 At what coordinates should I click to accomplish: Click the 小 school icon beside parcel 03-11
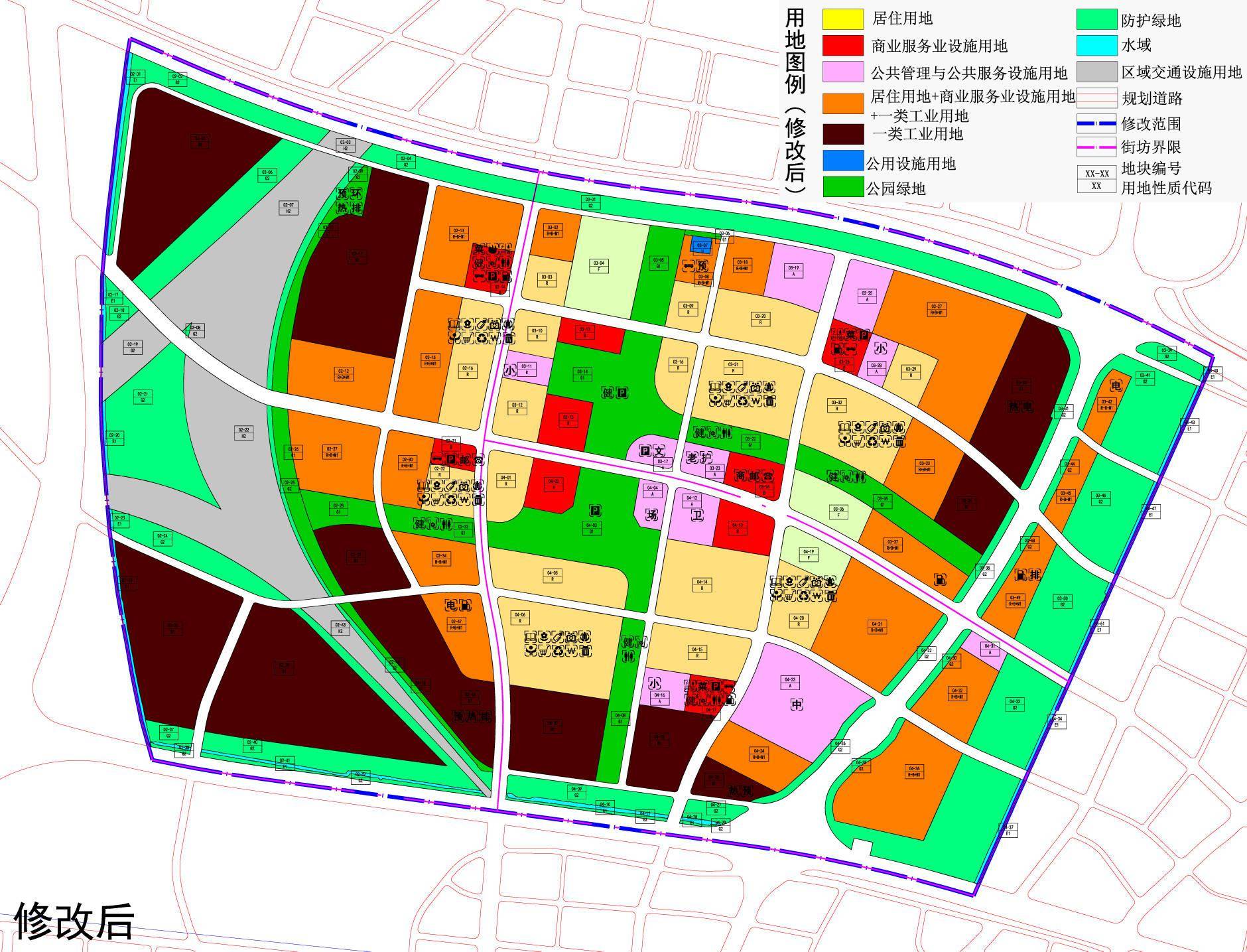[510, 370]
